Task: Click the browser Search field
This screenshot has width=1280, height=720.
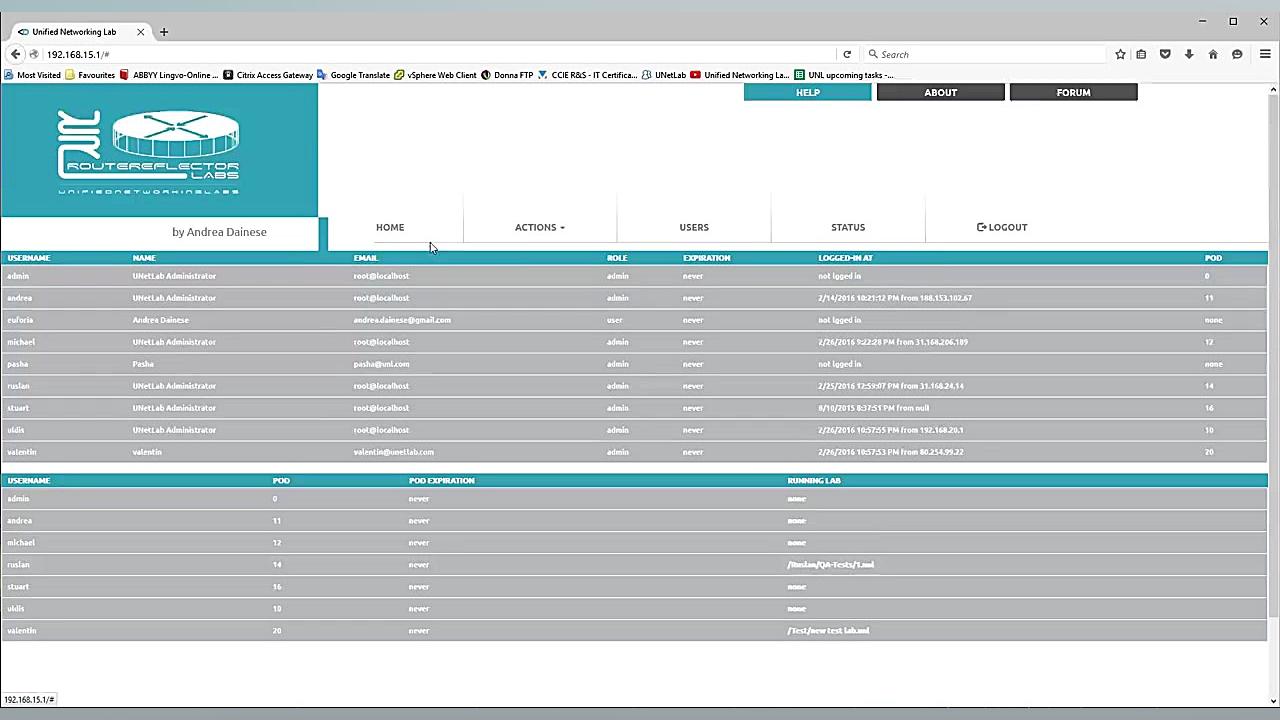Action: [x=985, y=54]
